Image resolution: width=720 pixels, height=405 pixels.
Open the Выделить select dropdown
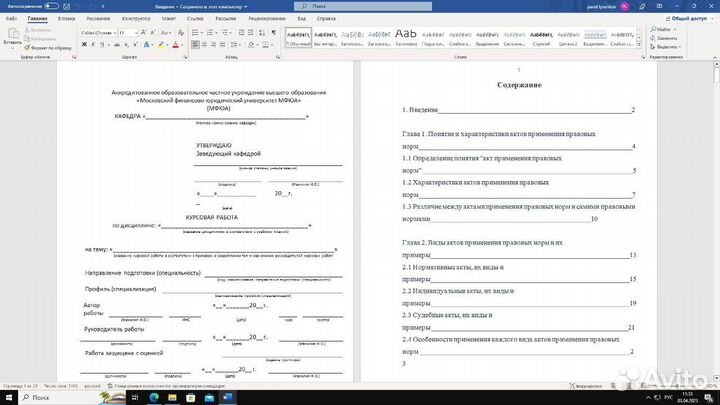point(665,47)
